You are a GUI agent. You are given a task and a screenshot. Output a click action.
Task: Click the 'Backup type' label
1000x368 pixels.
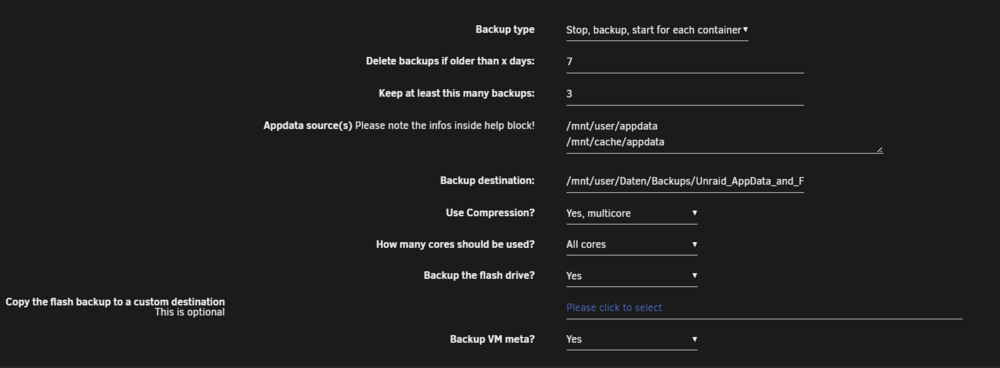pyautogui.click(x=505, y=29)
